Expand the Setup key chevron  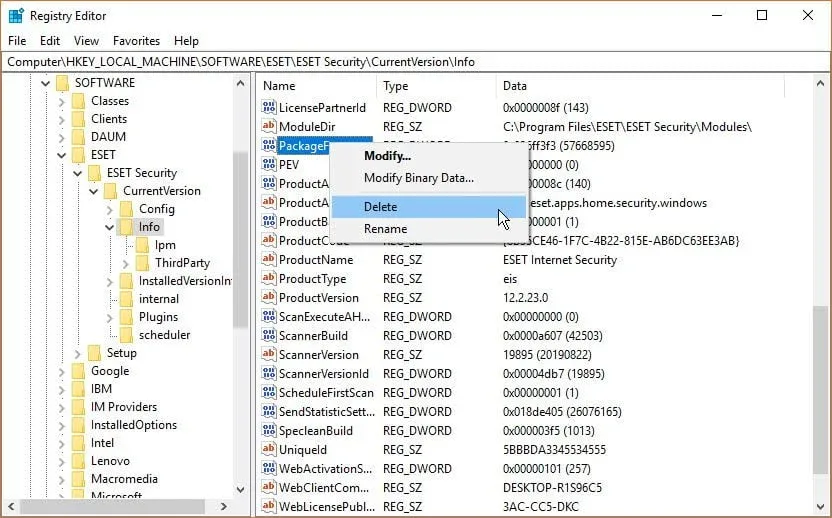[x=77, y=353]
